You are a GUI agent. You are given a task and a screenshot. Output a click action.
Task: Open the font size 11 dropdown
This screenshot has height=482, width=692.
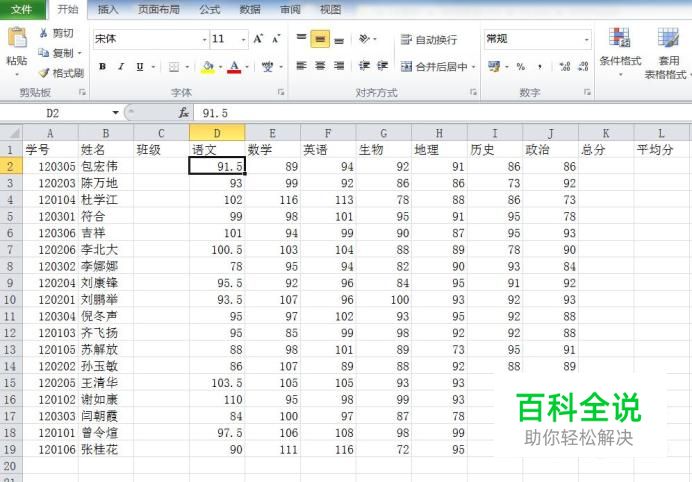click(x=244, y=40)
